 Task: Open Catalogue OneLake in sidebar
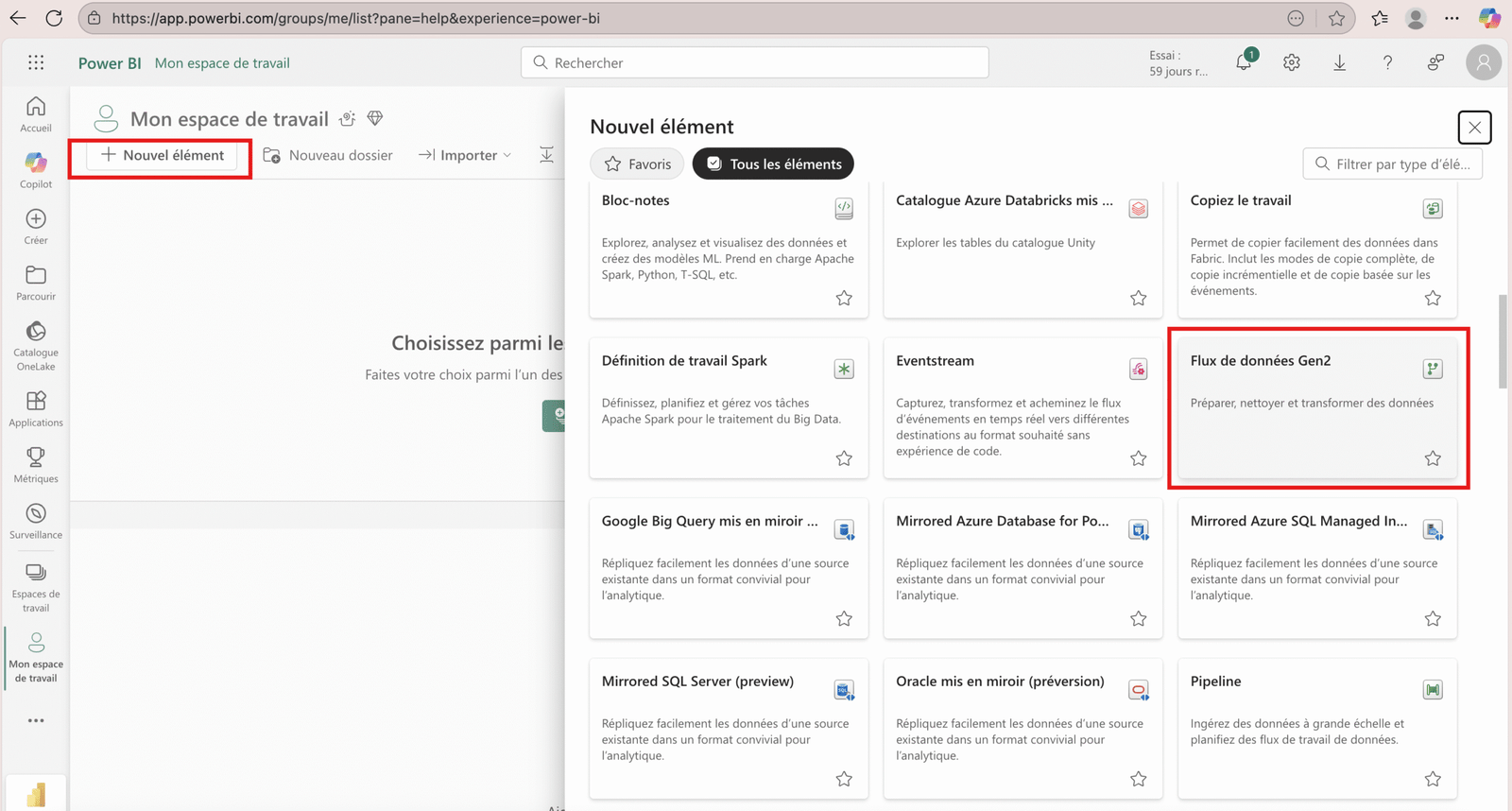click(36, 346)
